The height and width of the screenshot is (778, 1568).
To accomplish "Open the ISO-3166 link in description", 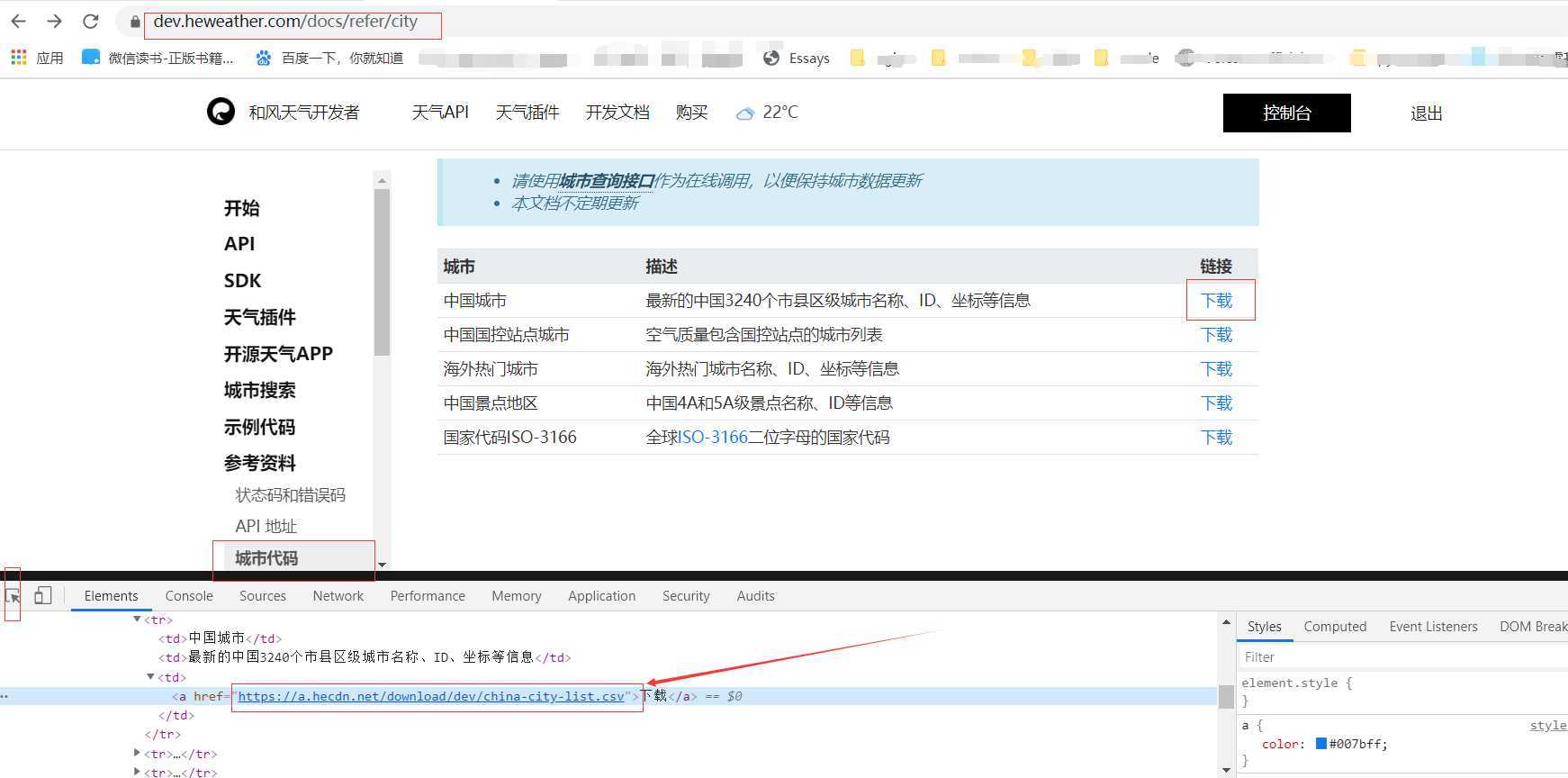I will coord(713,438).
